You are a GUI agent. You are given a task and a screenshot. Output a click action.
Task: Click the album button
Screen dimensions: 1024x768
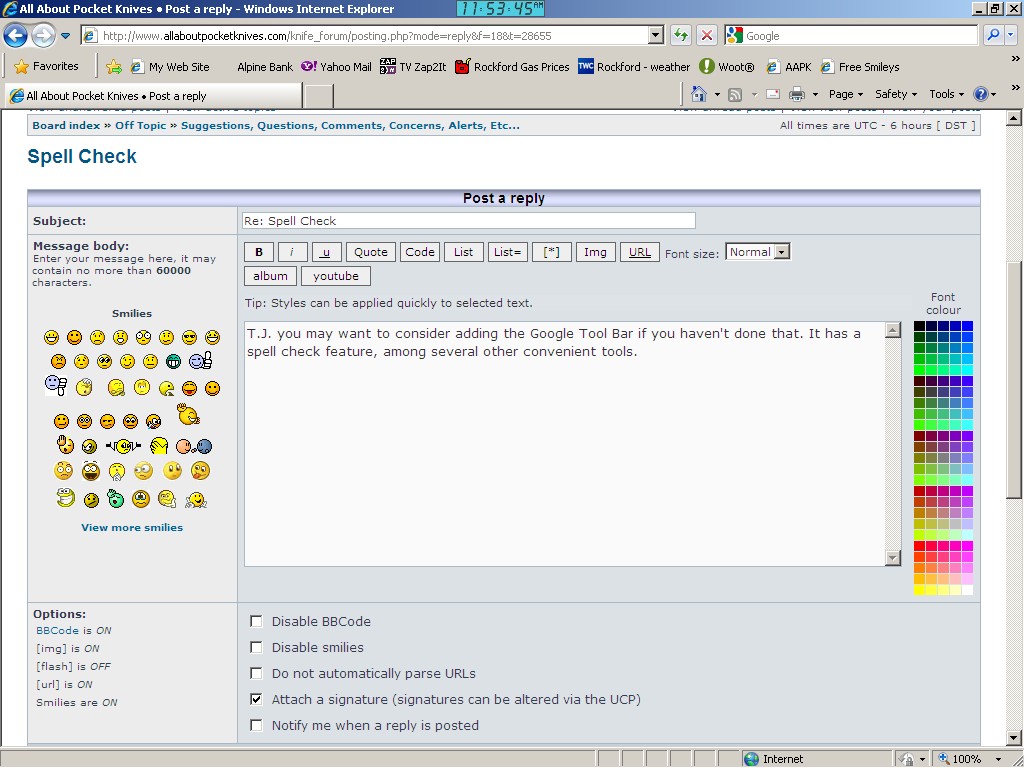coord(270,276)
